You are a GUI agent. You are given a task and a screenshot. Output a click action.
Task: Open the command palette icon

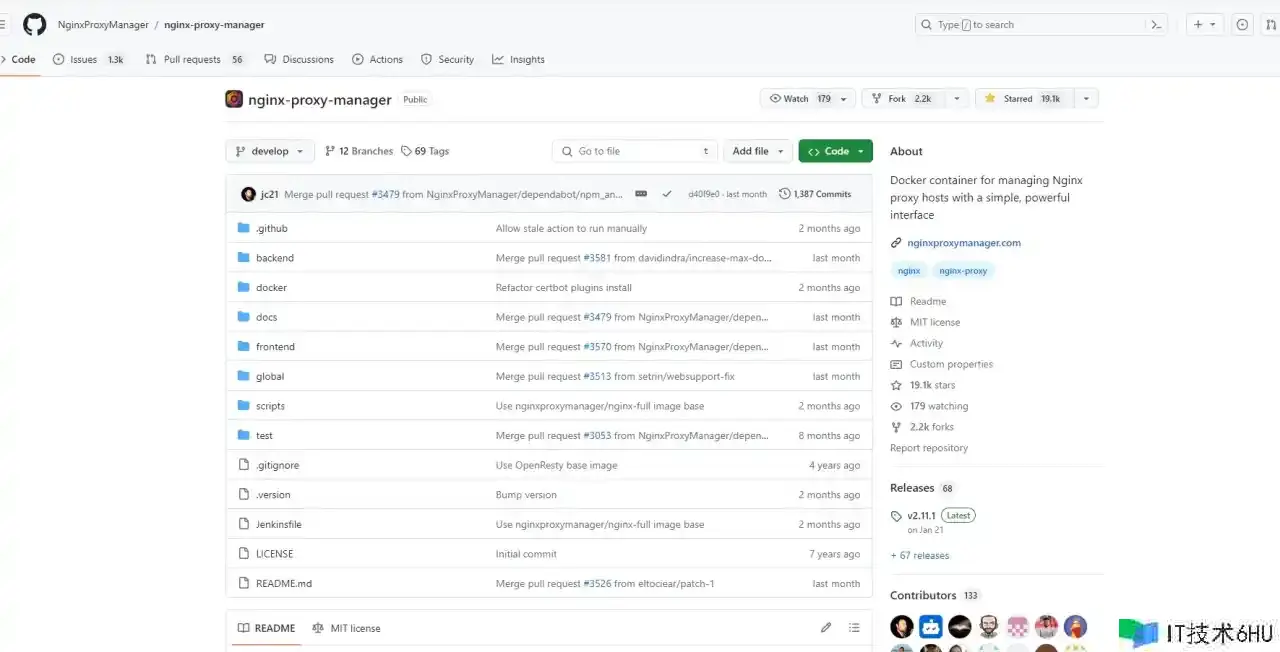1156,25
